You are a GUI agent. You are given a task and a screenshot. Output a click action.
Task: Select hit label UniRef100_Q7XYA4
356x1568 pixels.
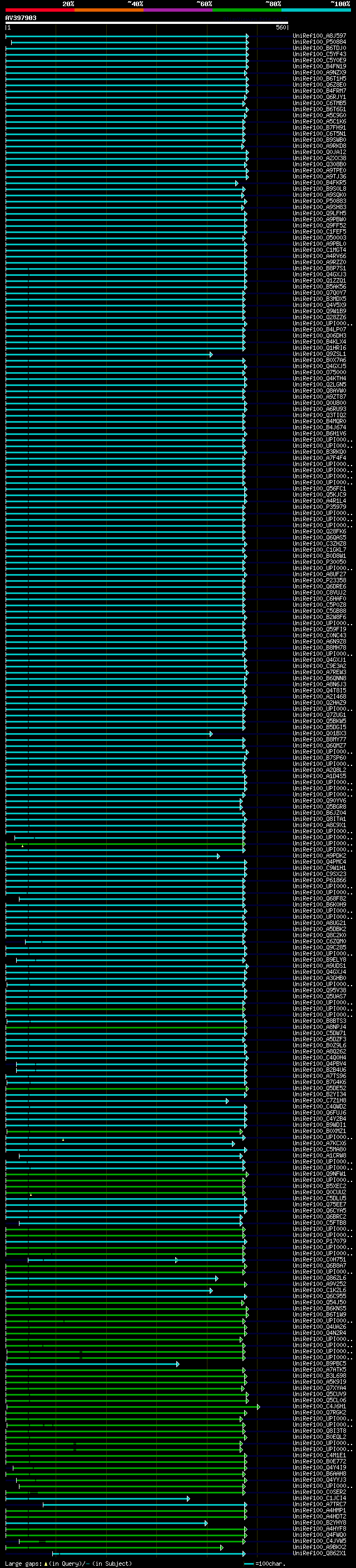(x=319, y=1388)
